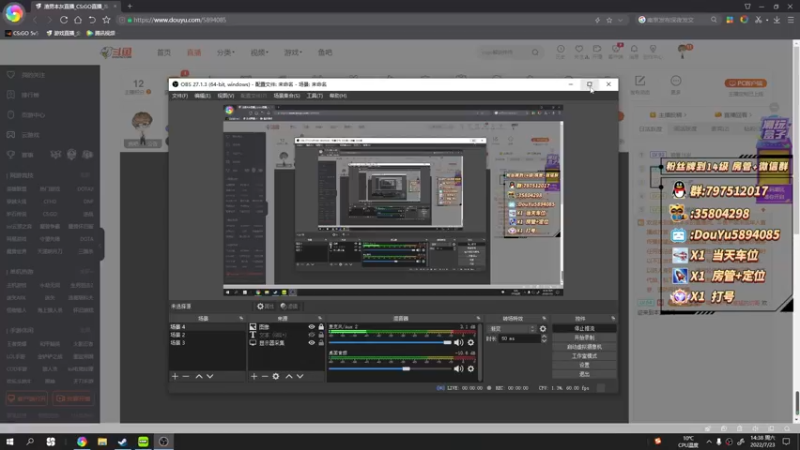Open audio settings gear for 麦克风/Aux 2
The image size is (800, 450).
pos(471,342)
